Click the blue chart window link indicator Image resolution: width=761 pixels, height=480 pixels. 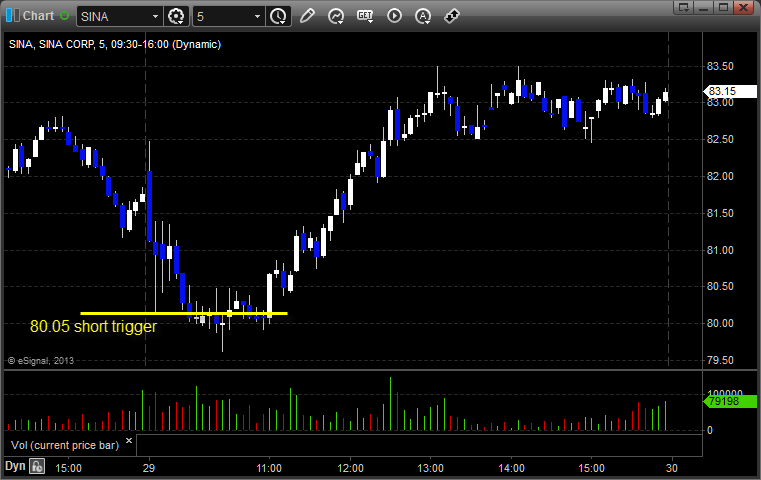(13, 16)
